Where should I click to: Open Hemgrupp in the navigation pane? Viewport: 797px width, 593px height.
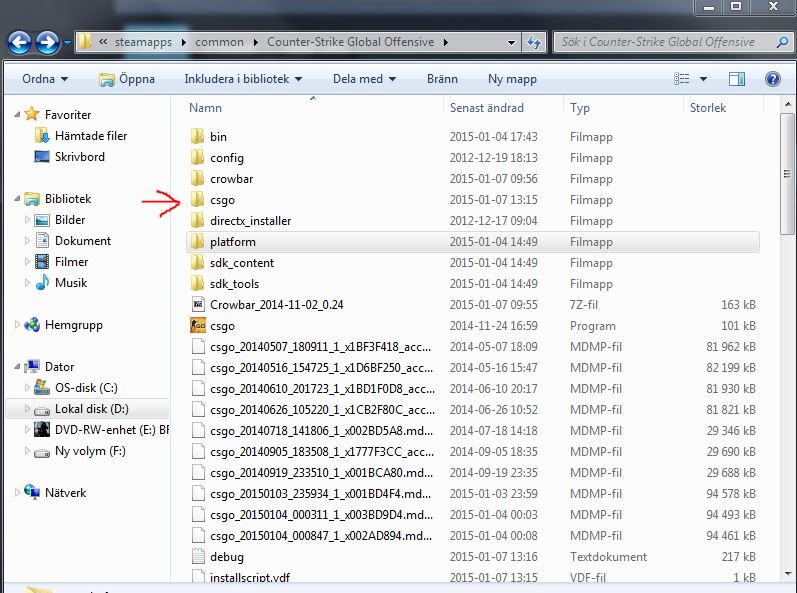point(74,325)
